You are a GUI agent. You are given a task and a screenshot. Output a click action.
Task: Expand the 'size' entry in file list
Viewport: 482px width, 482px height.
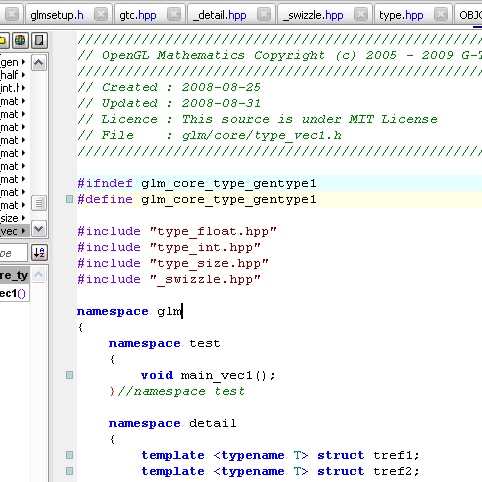[23, 218]
